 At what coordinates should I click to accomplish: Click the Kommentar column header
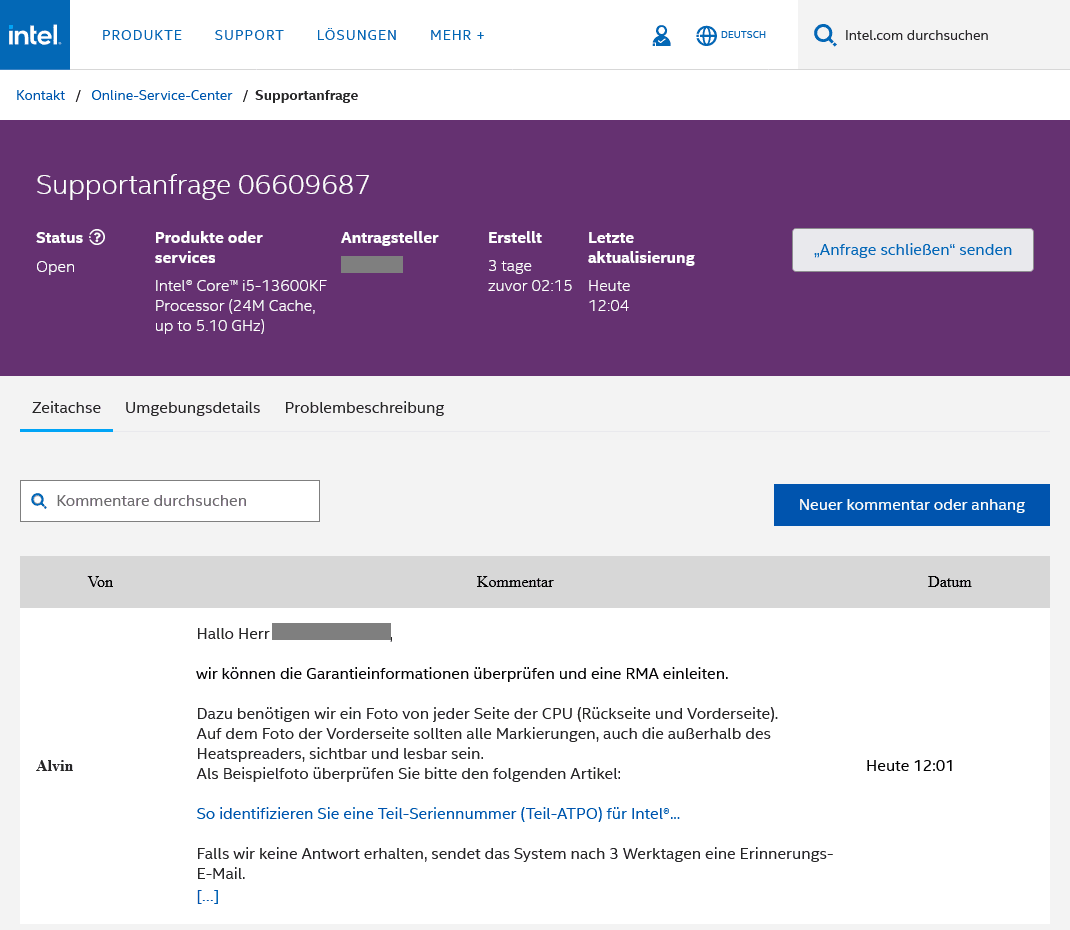click(x=515, y=582)
